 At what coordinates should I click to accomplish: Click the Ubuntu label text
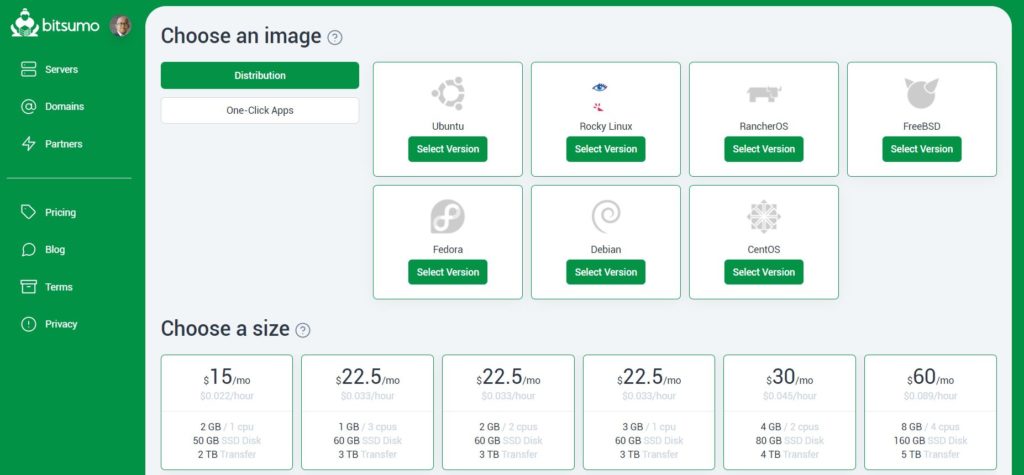(448, 126)
